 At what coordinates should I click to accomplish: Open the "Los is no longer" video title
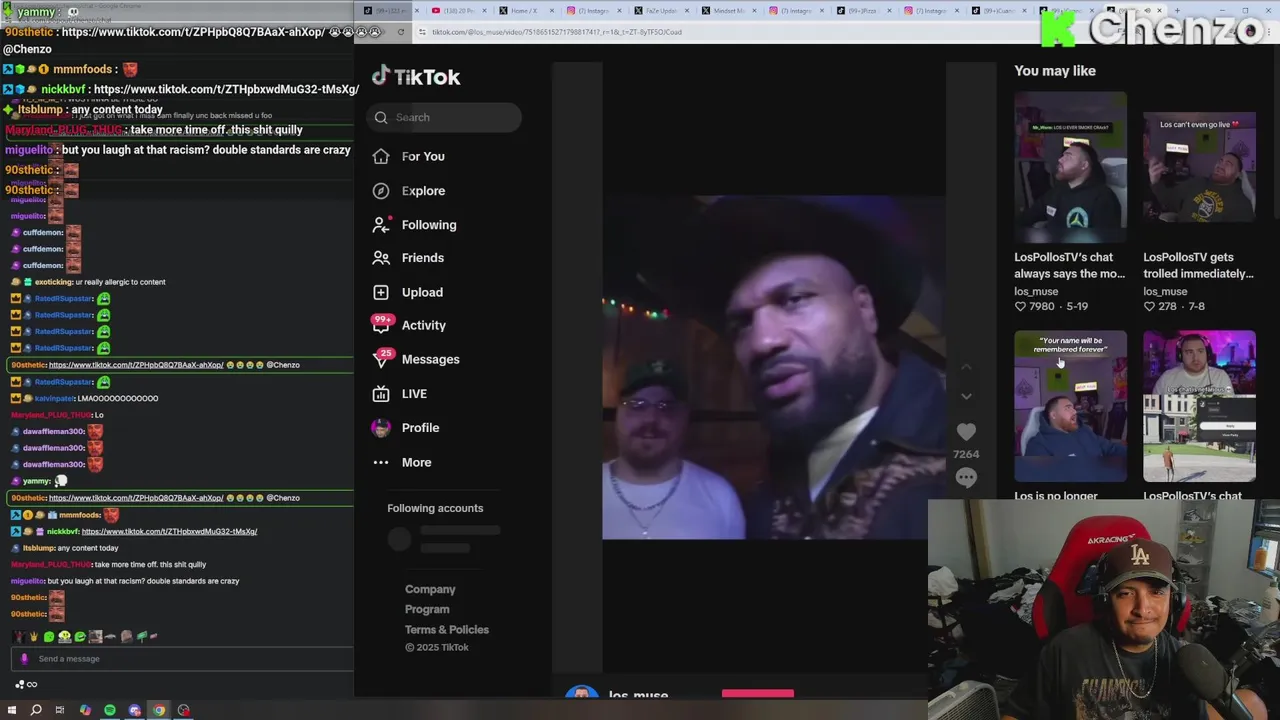(1056, 496)
